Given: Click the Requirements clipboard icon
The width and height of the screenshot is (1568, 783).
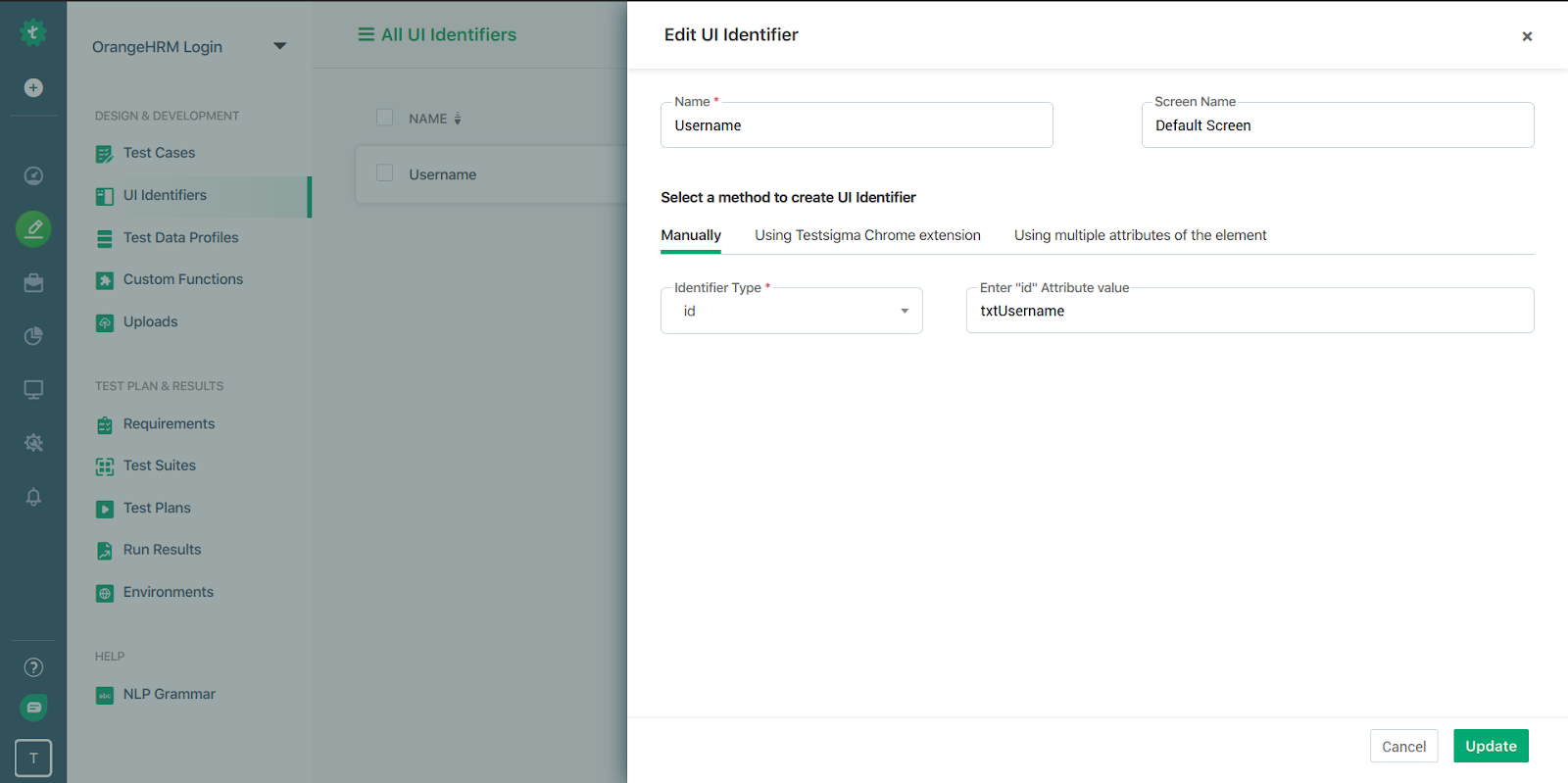Looking at the screenshot, I should click(105, 425).
